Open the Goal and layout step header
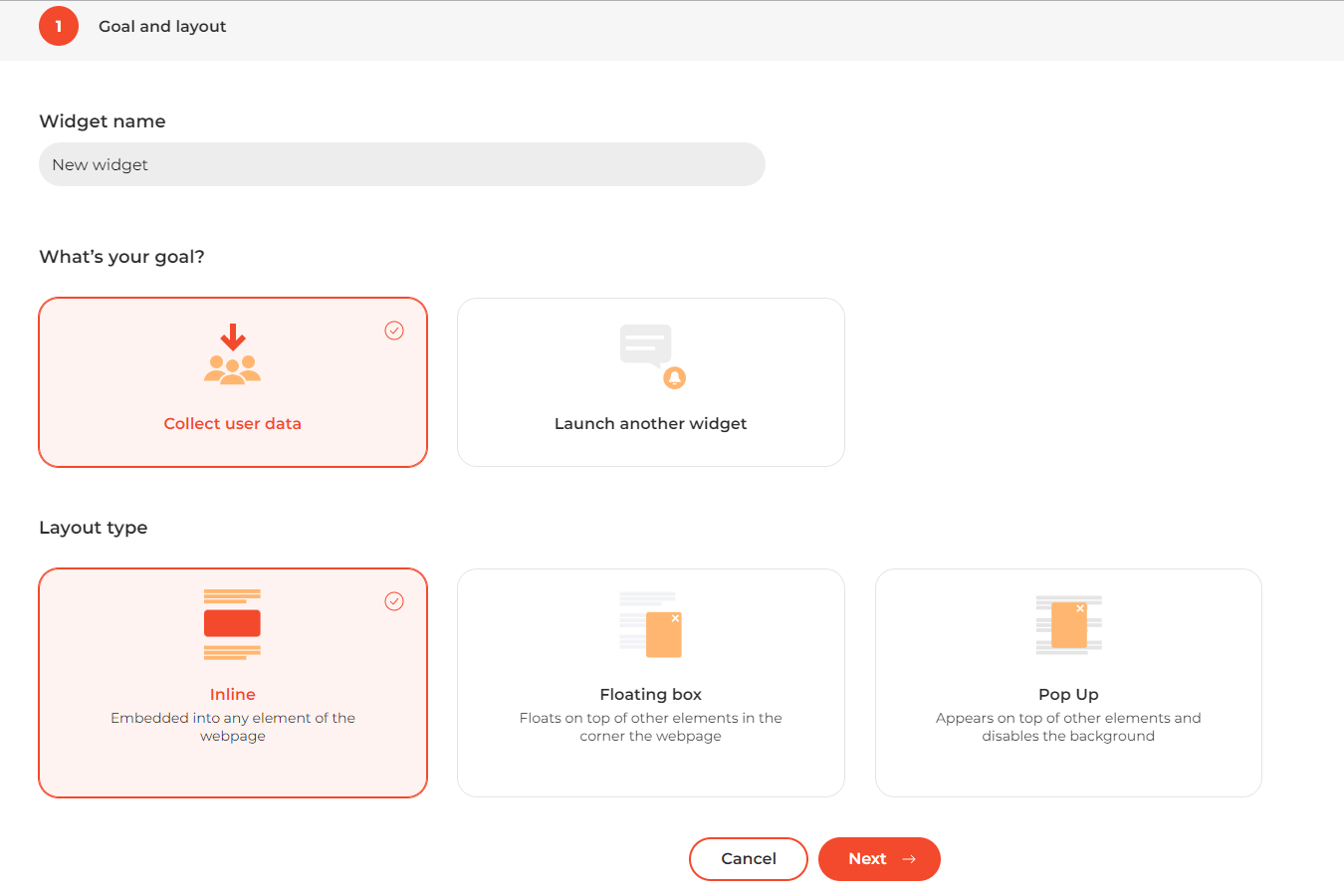The height and width of the screenshot is (896, 1344). click(x=162, y=26)
